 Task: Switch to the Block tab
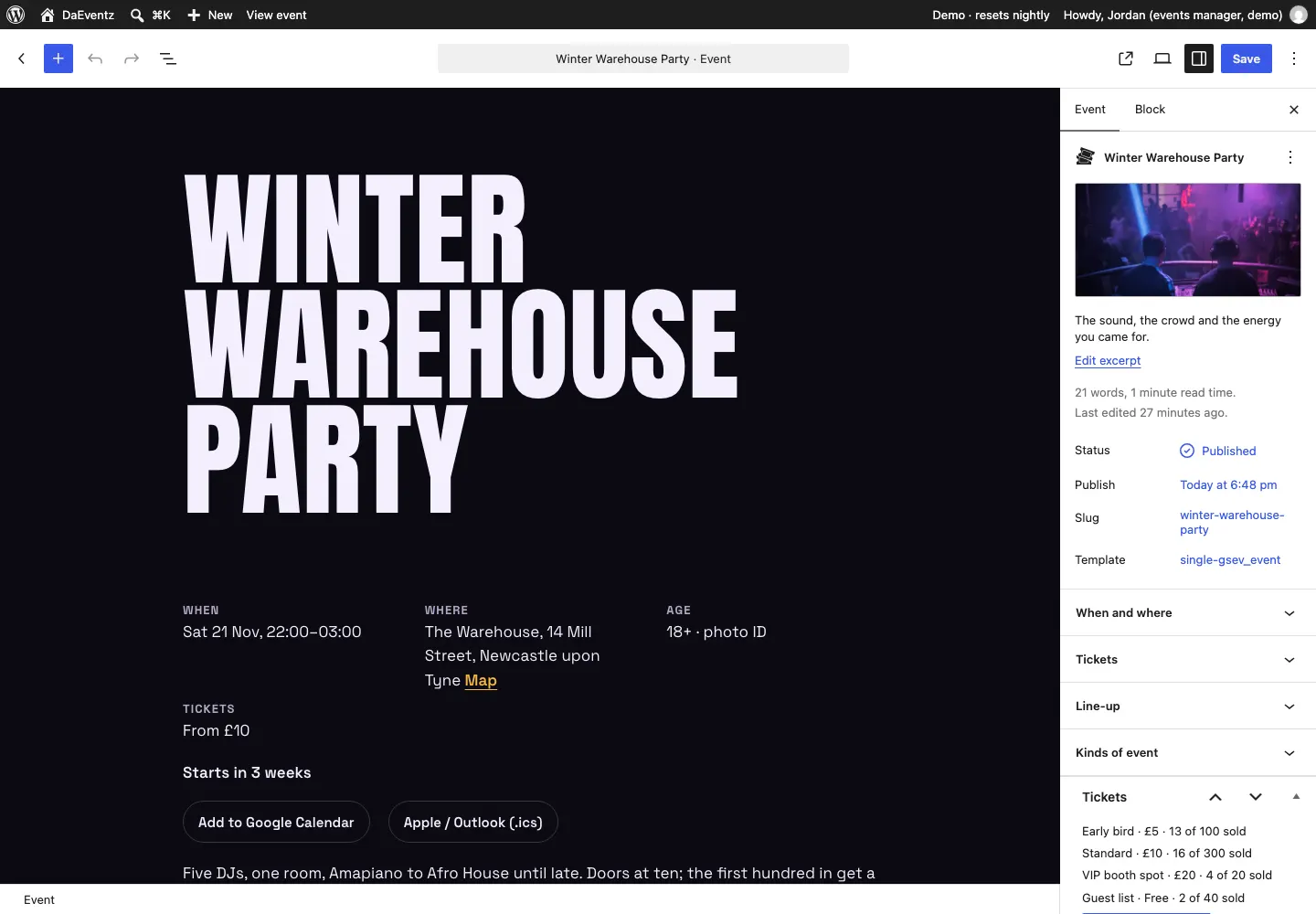[x=1150, y=110]
